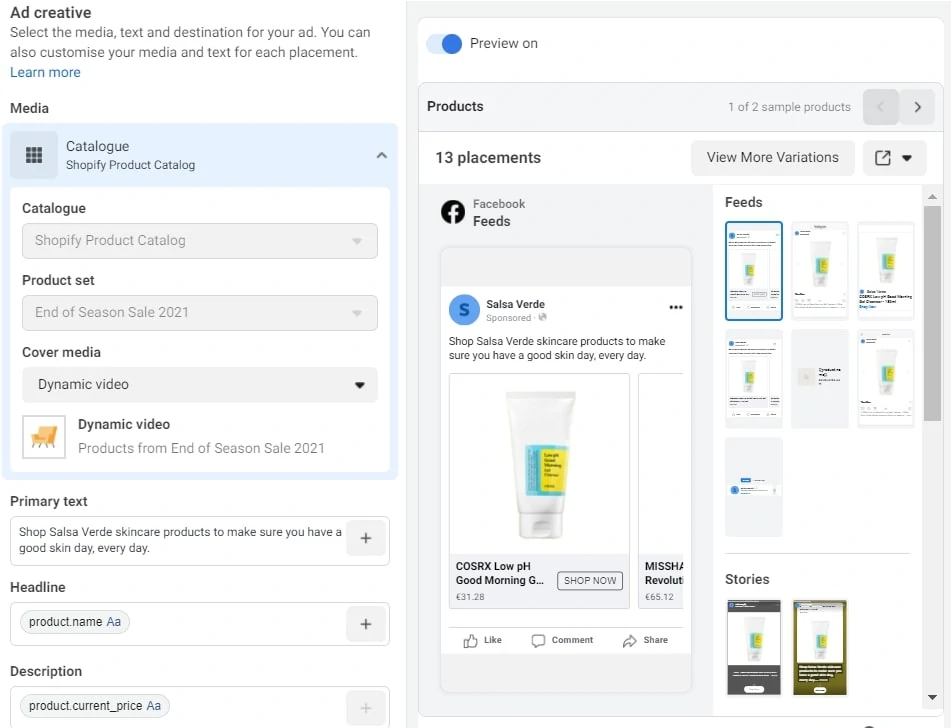Collapse the Catalogue media section chevron
Image resolution: width=951 pixels, height=728 pixels.
point(381,155)
